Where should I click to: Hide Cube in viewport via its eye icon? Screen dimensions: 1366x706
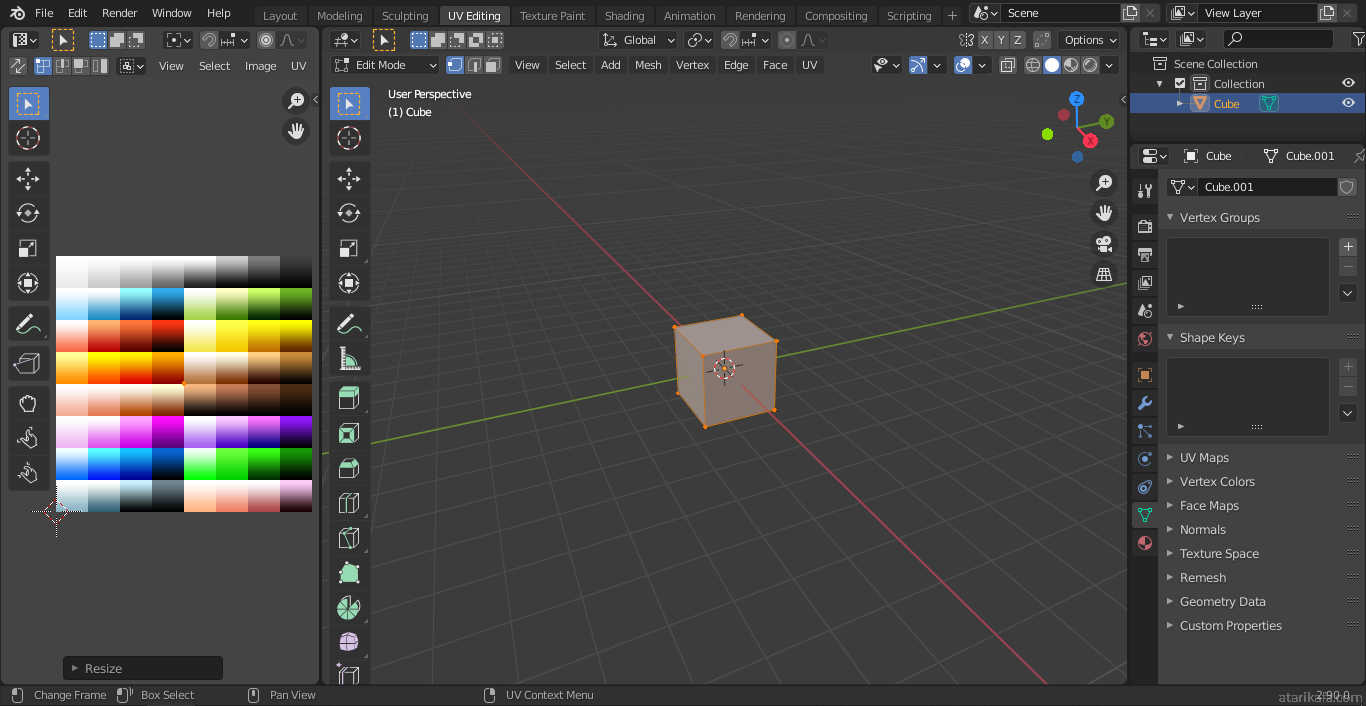coord(1348,104)
